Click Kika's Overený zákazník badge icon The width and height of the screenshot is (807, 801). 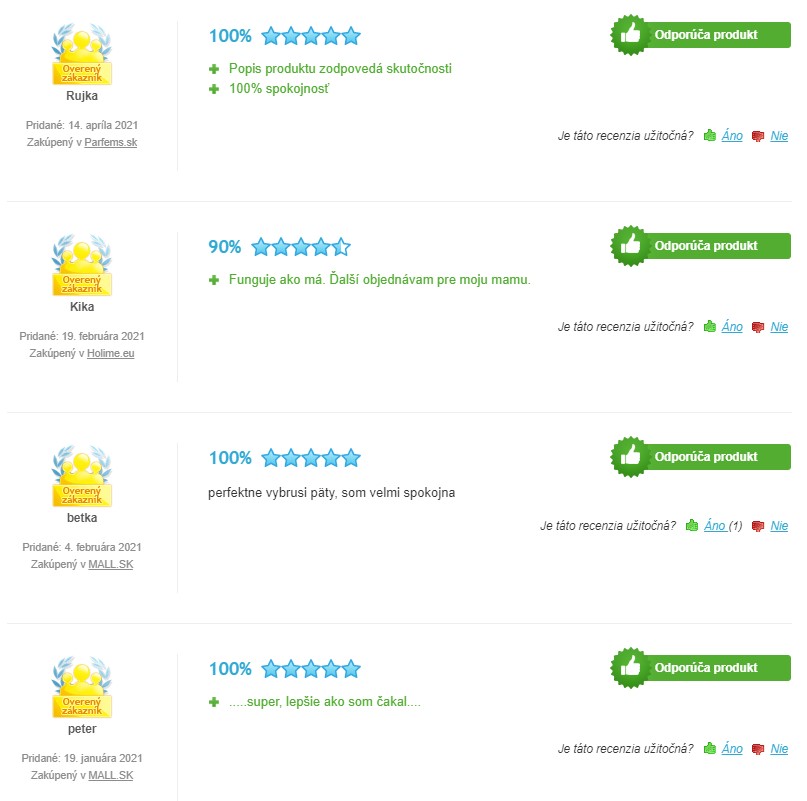click(x=82, y=265)
